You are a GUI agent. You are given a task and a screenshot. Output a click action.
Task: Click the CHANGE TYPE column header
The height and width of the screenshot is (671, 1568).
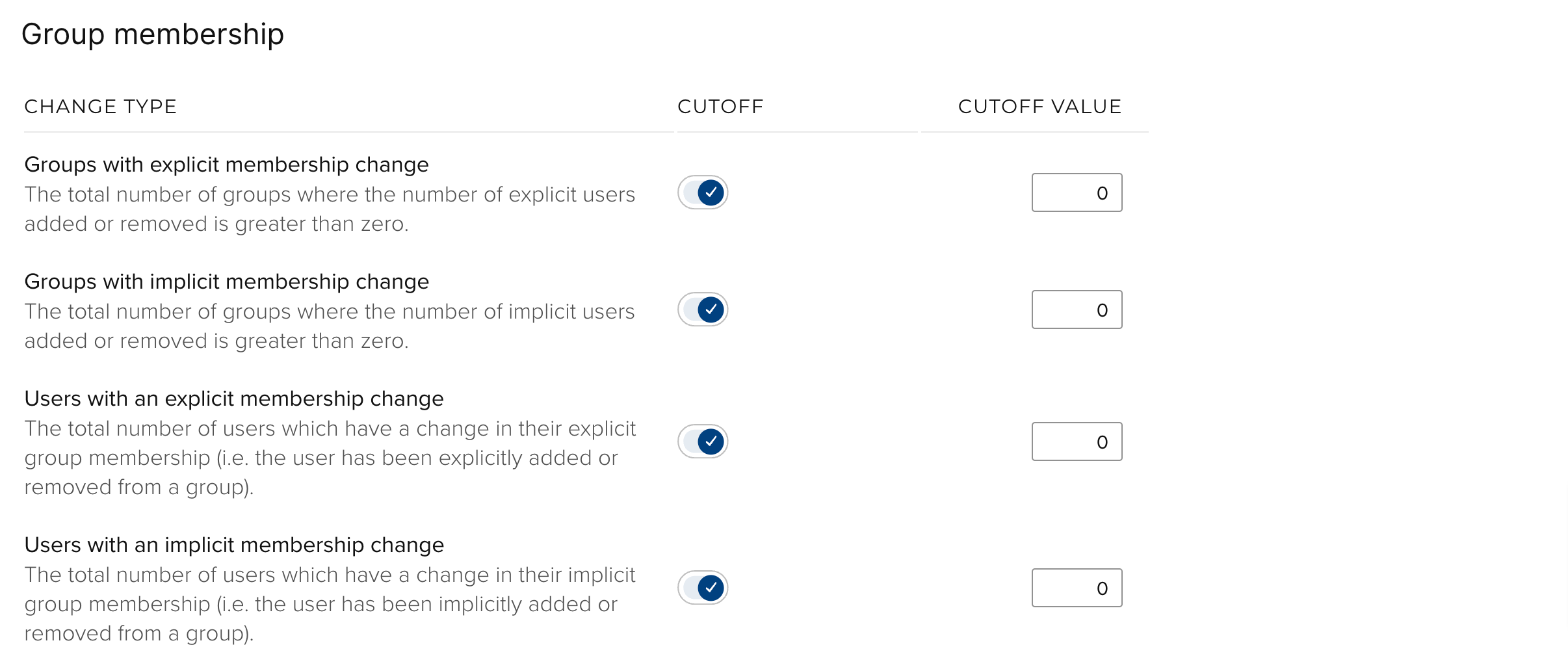pyautogui.click(x=101, y=107)
